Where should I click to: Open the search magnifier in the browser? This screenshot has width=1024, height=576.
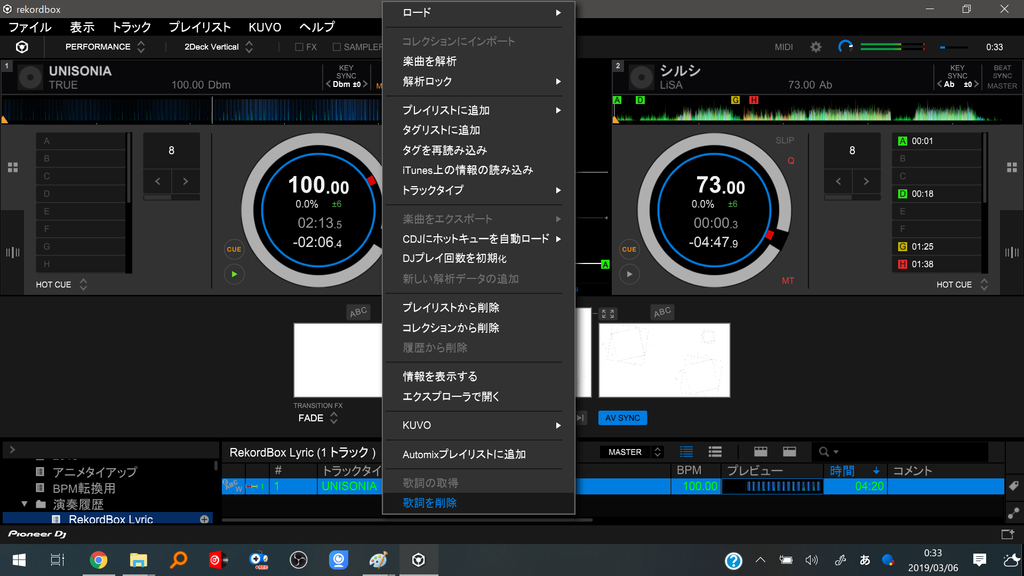coord(822,451)
